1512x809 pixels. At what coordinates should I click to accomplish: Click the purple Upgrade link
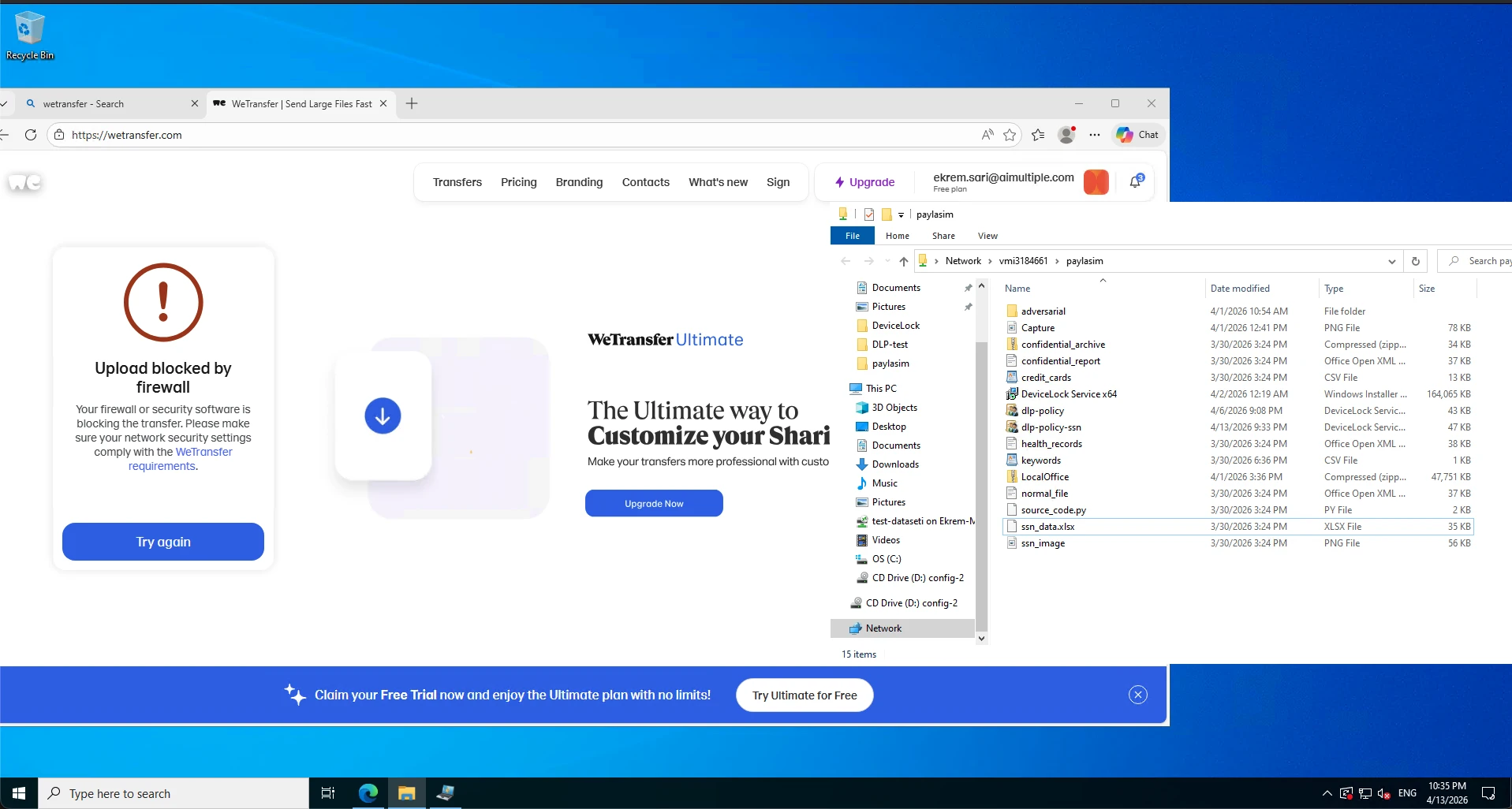[864, 182]
